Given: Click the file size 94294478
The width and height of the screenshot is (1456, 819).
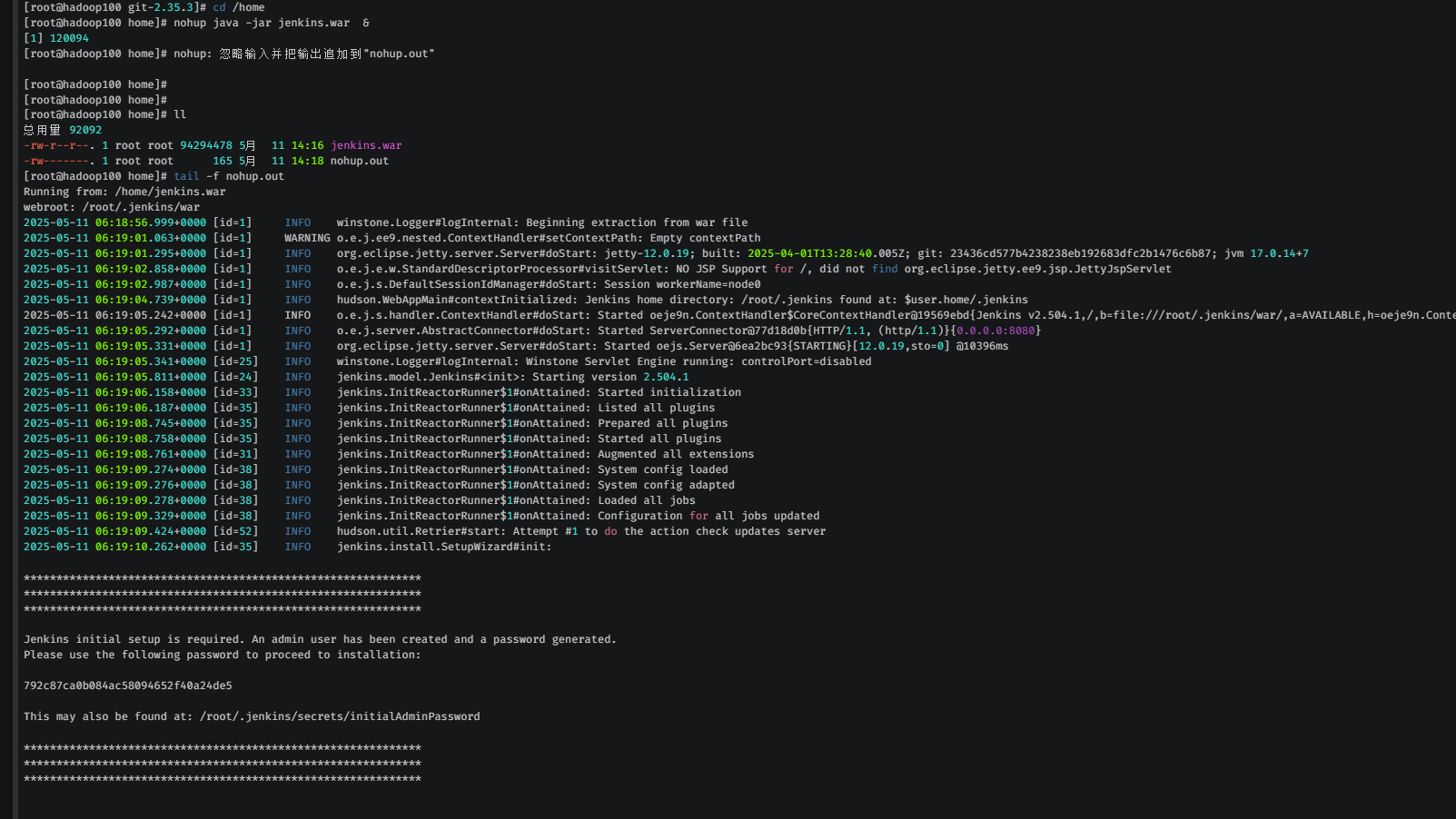Looking at the screenshot, I should pos(206,145).
